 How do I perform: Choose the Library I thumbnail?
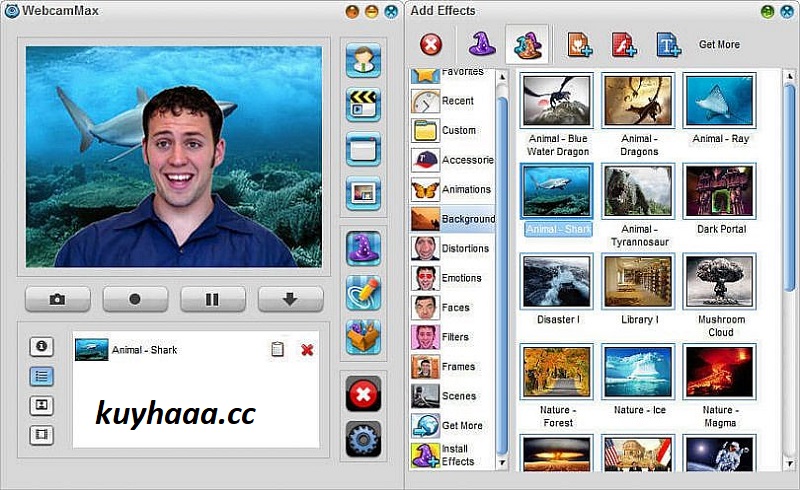638,282
